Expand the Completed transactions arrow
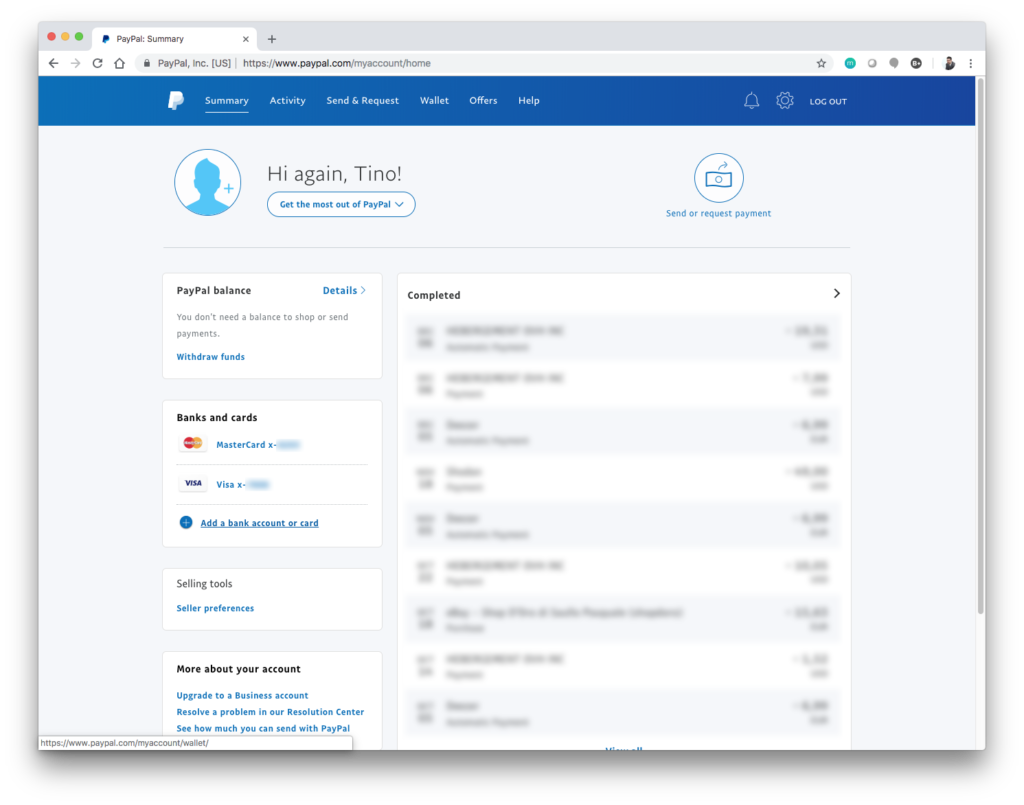The width and height of the screenshot is (1024, 805). coord(836,294)
